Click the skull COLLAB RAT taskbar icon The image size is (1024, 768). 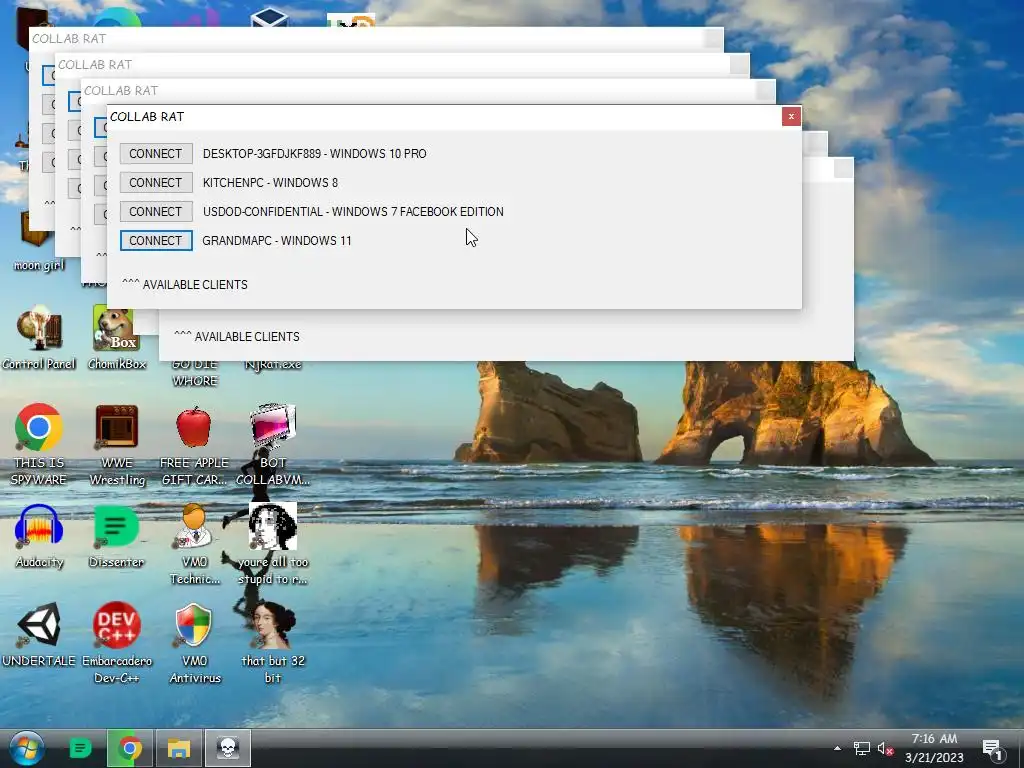click(x=228, y=748)
